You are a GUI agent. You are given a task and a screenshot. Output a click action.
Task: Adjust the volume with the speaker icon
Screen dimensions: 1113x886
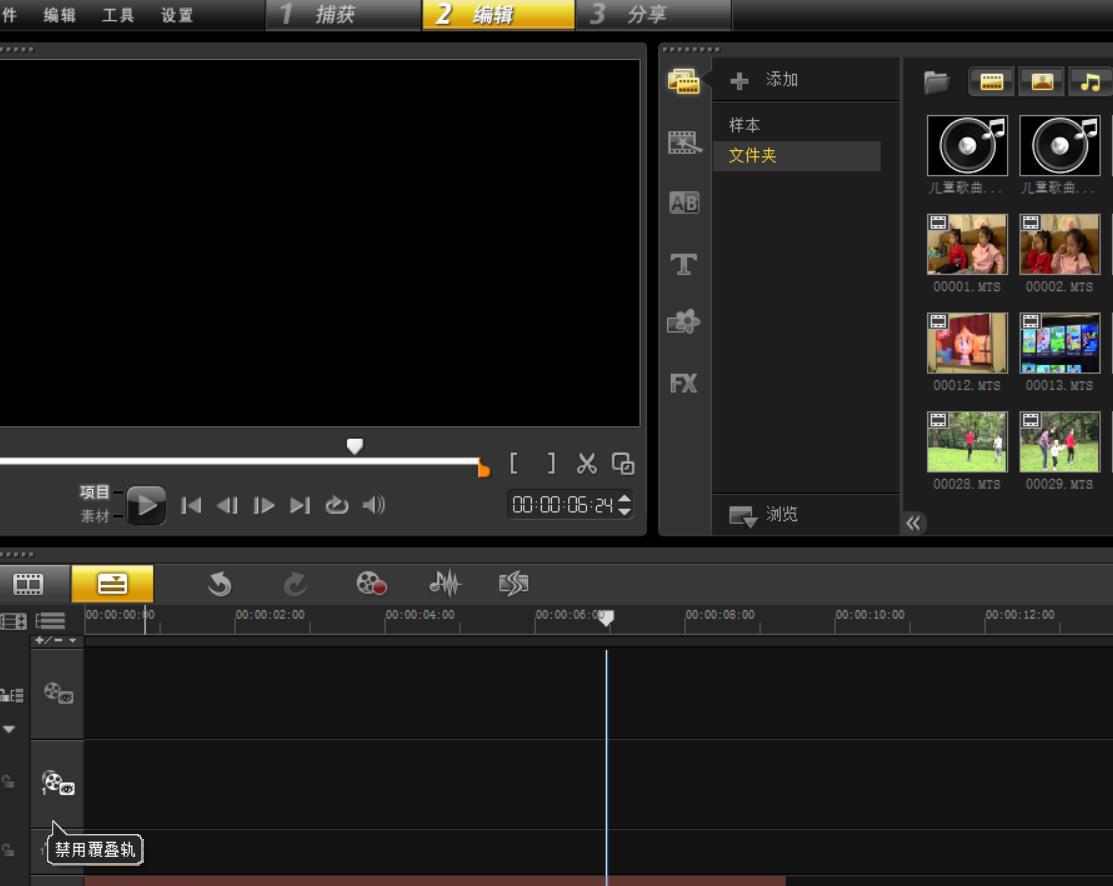click(x=374, y=505)
